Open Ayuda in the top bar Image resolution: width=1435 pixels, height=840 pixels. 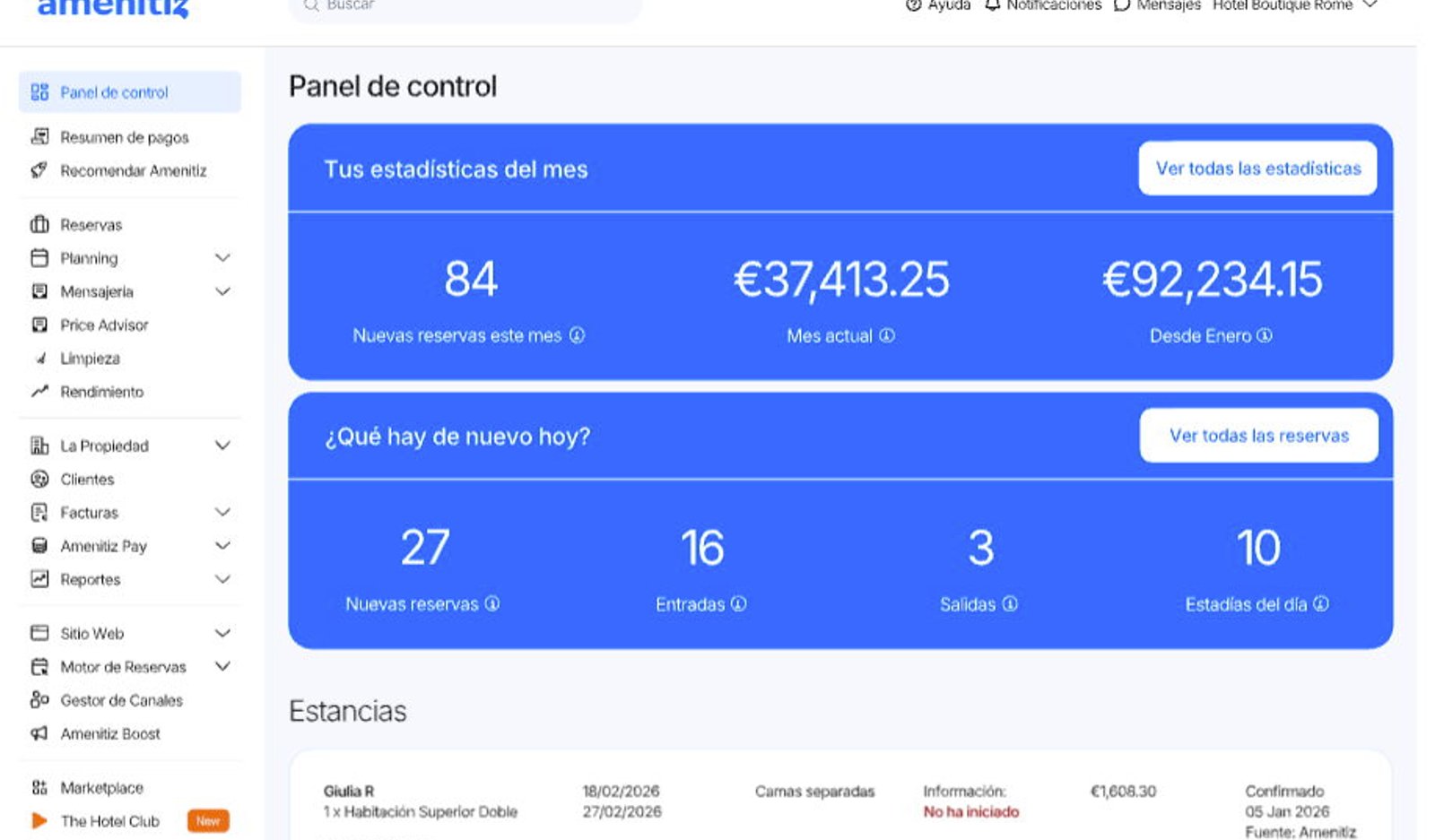click(x=938, y=4)
